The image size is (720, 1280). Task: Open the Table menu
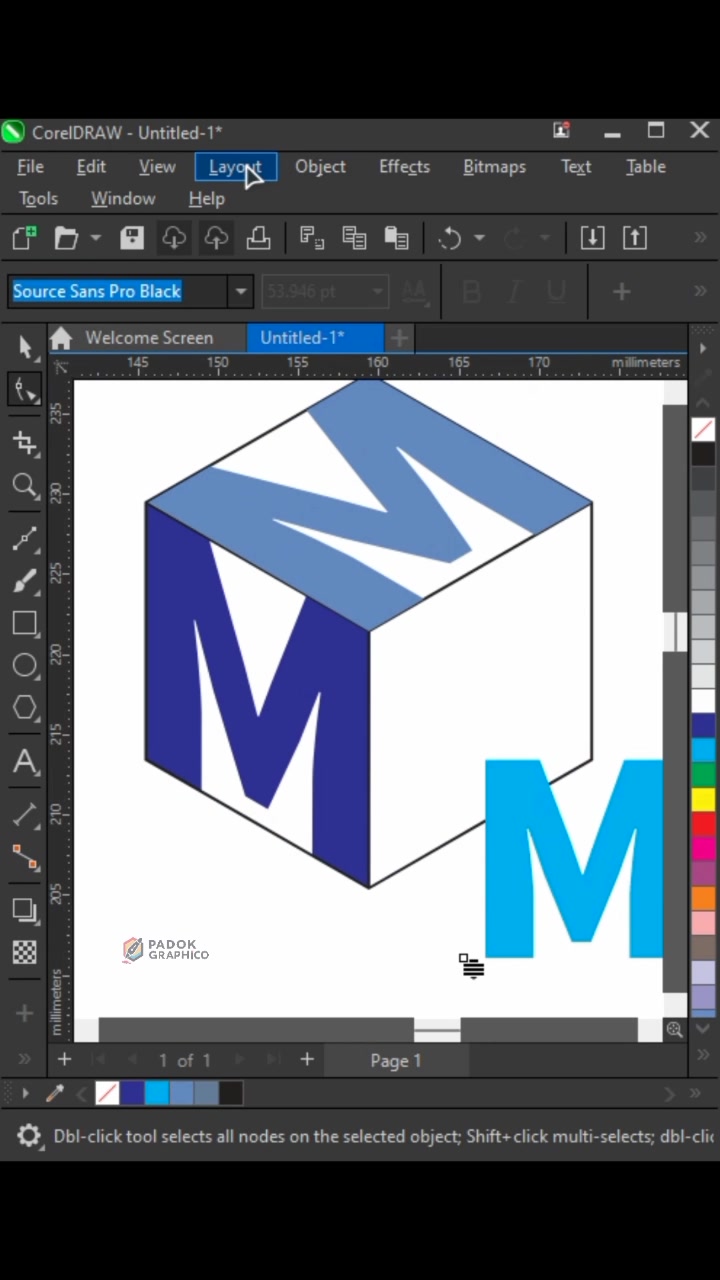[x=646, y=167]
